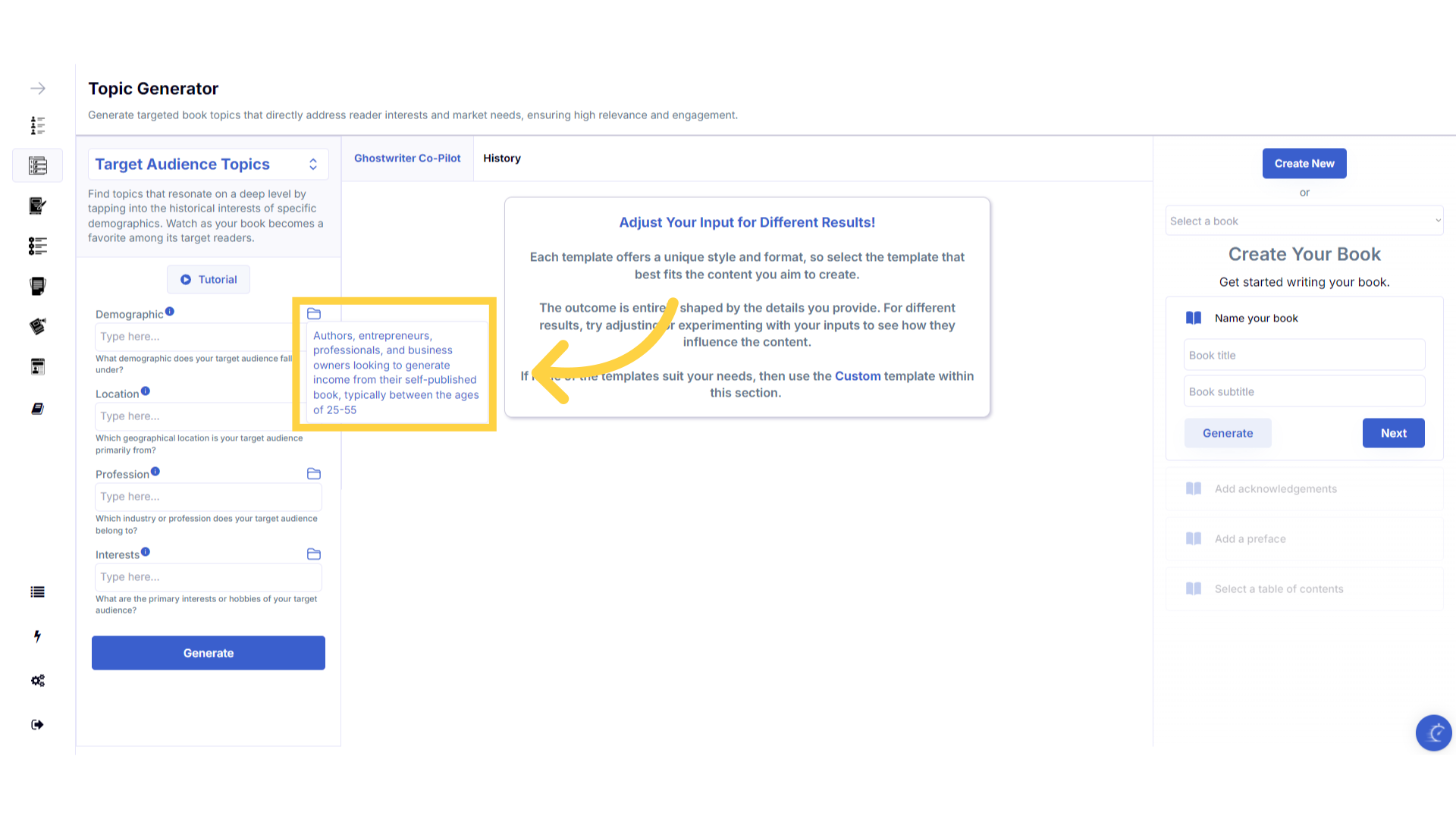Click the Tutorial play button

click(209, 280)
